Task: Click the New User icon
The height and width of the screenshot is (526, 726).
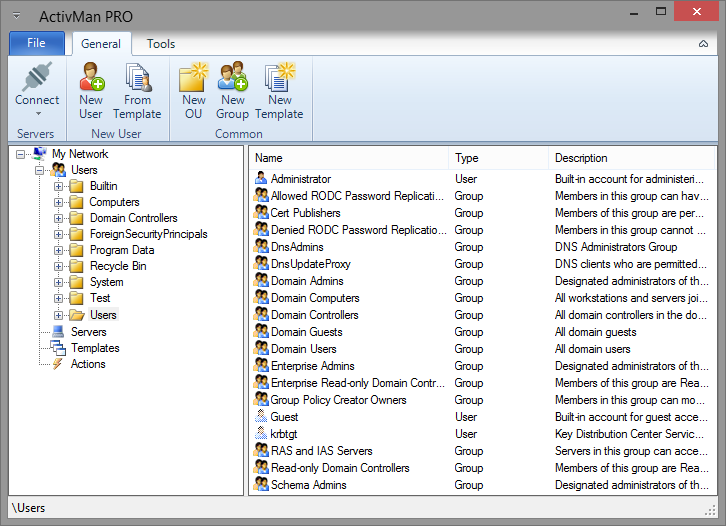Action: (x=91, y=76)
